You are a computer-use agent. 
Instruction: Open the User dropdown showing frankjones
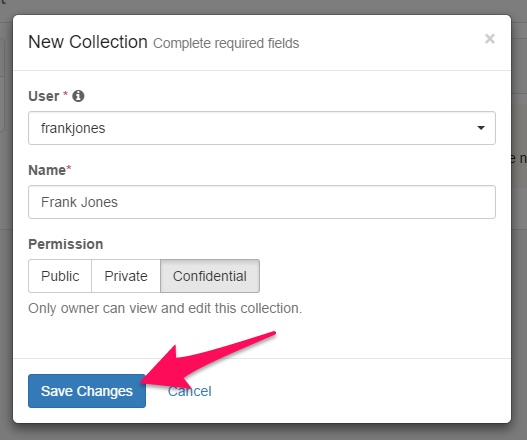point(262,128)
